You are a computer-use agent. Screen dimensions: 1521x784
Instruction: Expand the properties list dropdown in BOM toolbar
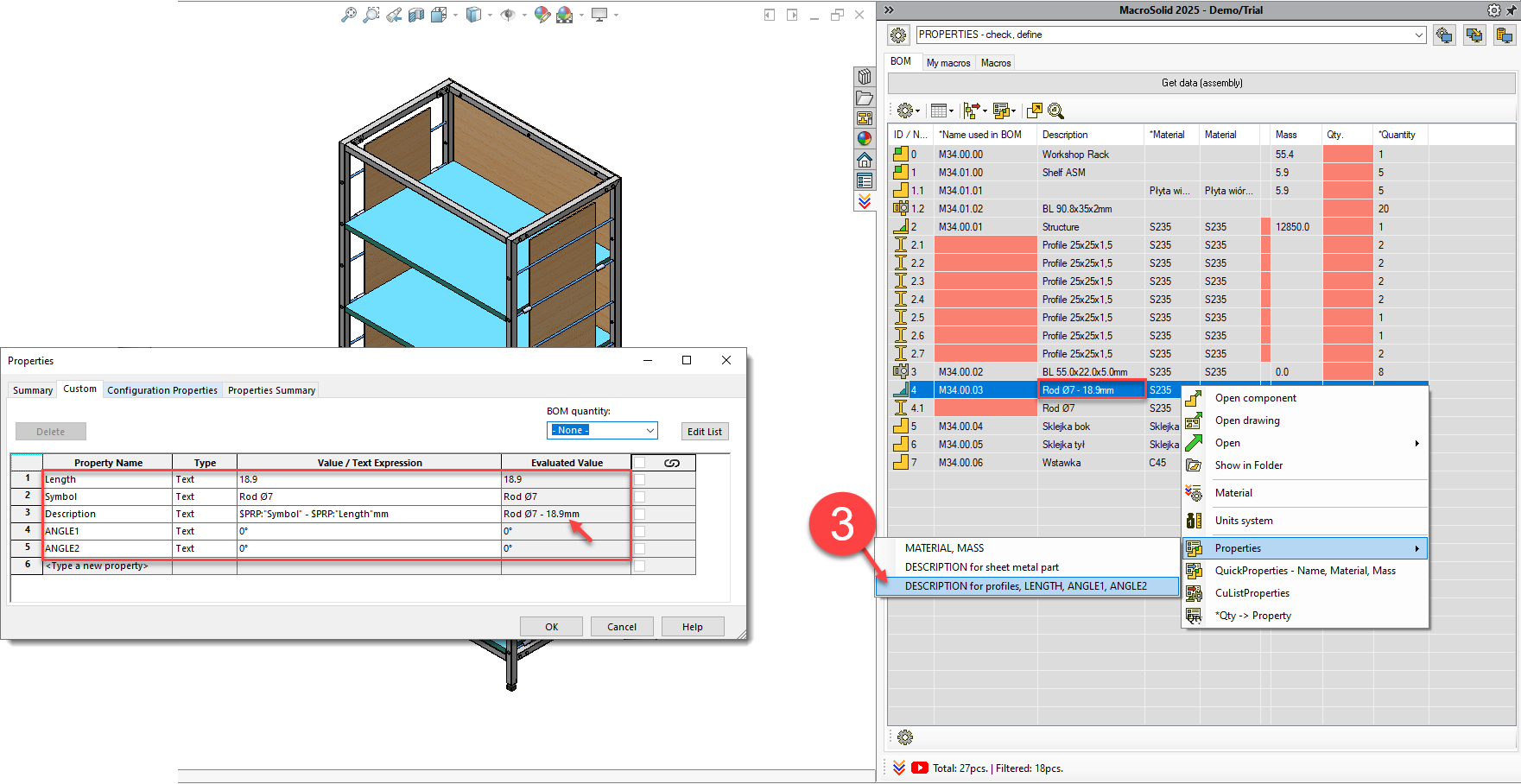pyautogui.click(x=1014, y=111)
